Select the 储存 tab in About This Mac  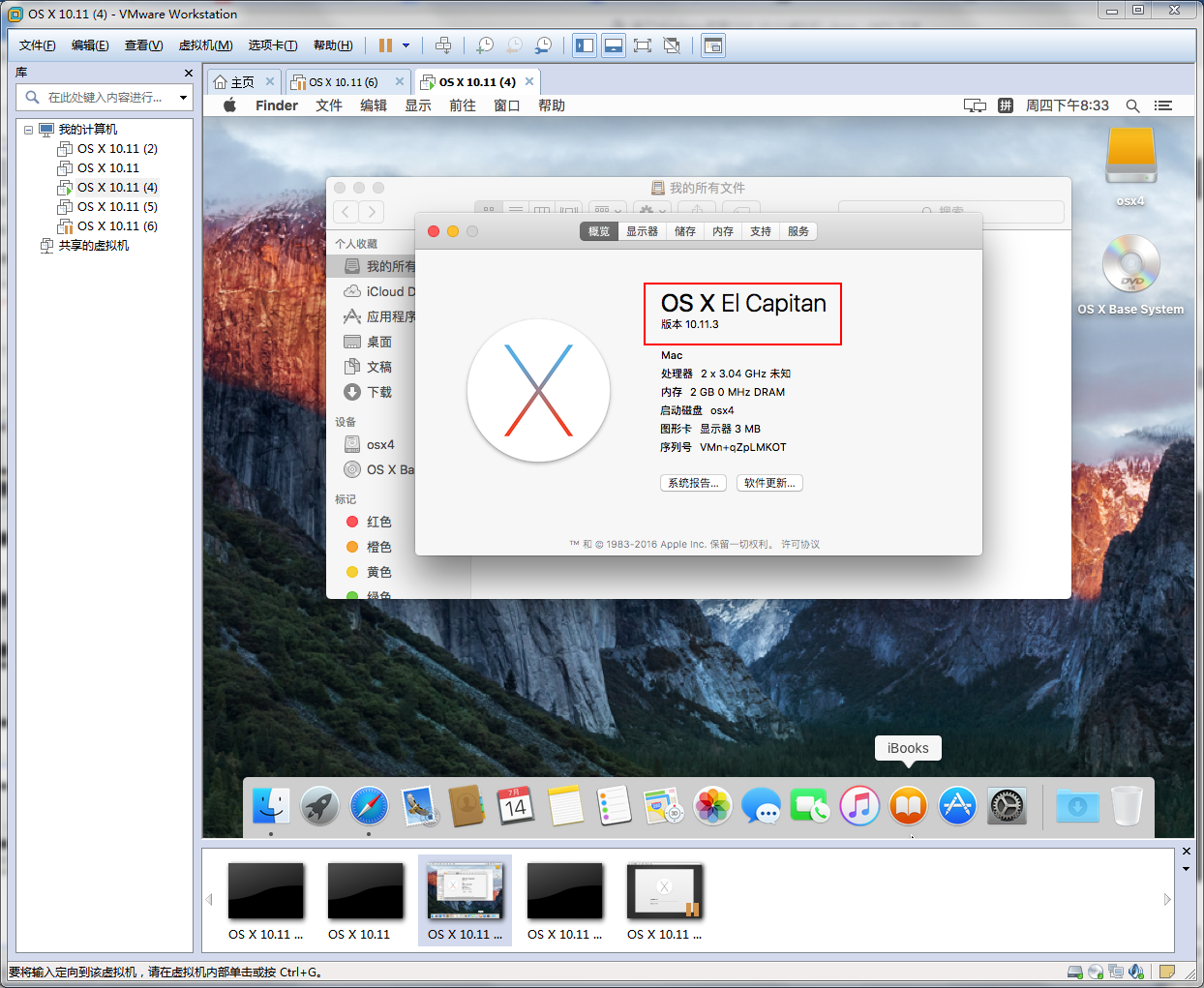pos(685,231)
